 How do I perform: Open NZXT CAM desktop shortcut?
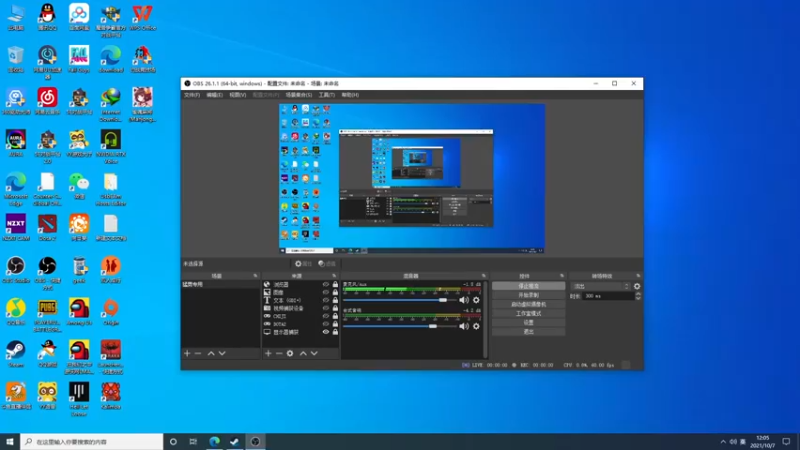16,228
